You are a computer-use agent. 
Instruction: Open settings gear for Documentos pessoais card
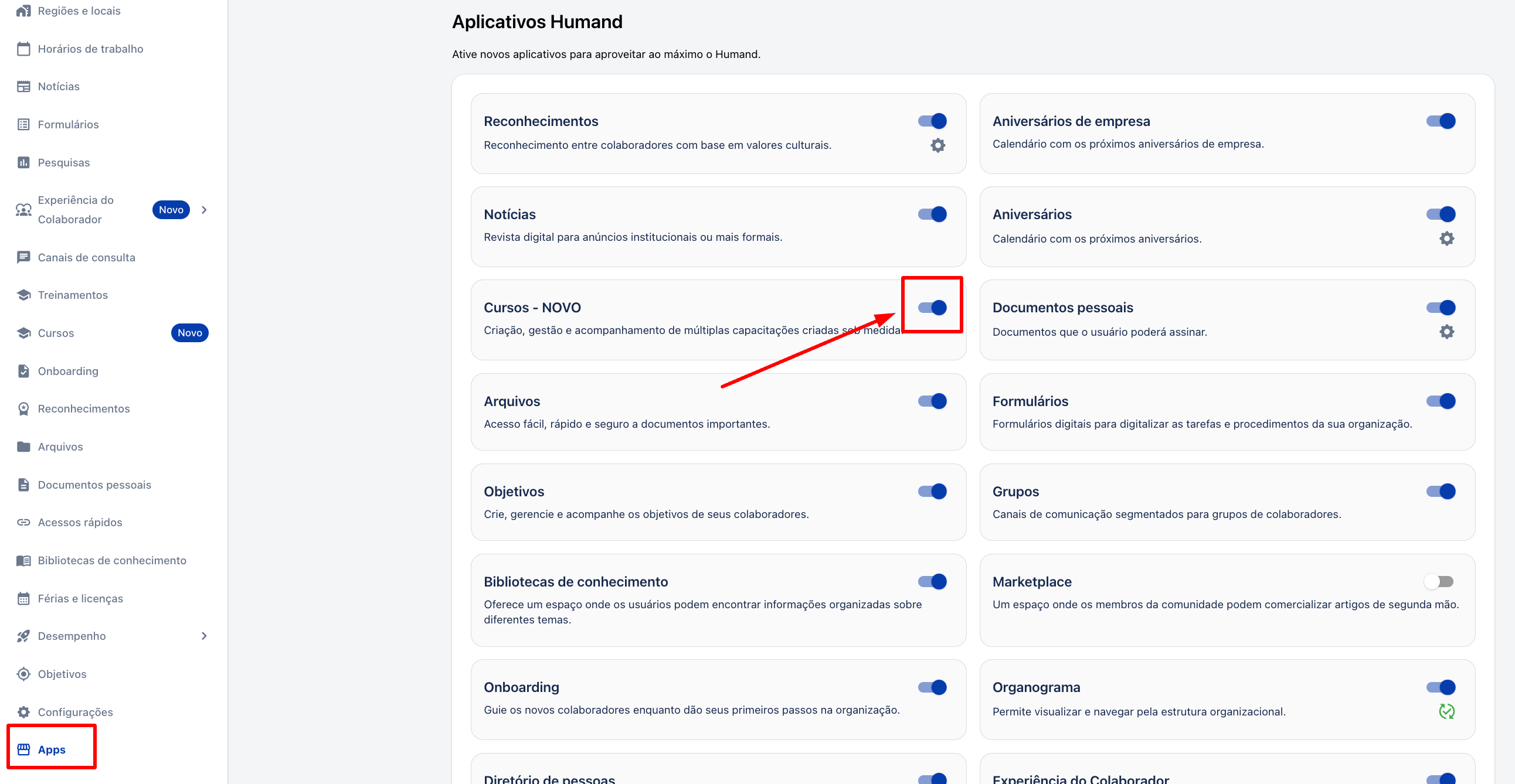(x=1447, y=332)
